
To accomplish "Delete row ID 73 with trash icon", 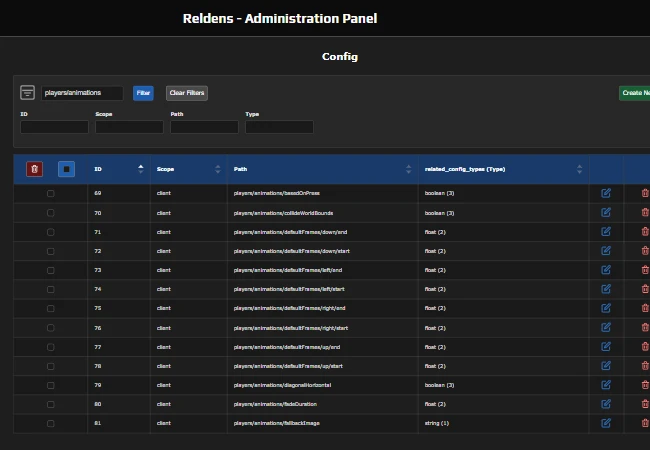I will [x=645, y=270].
